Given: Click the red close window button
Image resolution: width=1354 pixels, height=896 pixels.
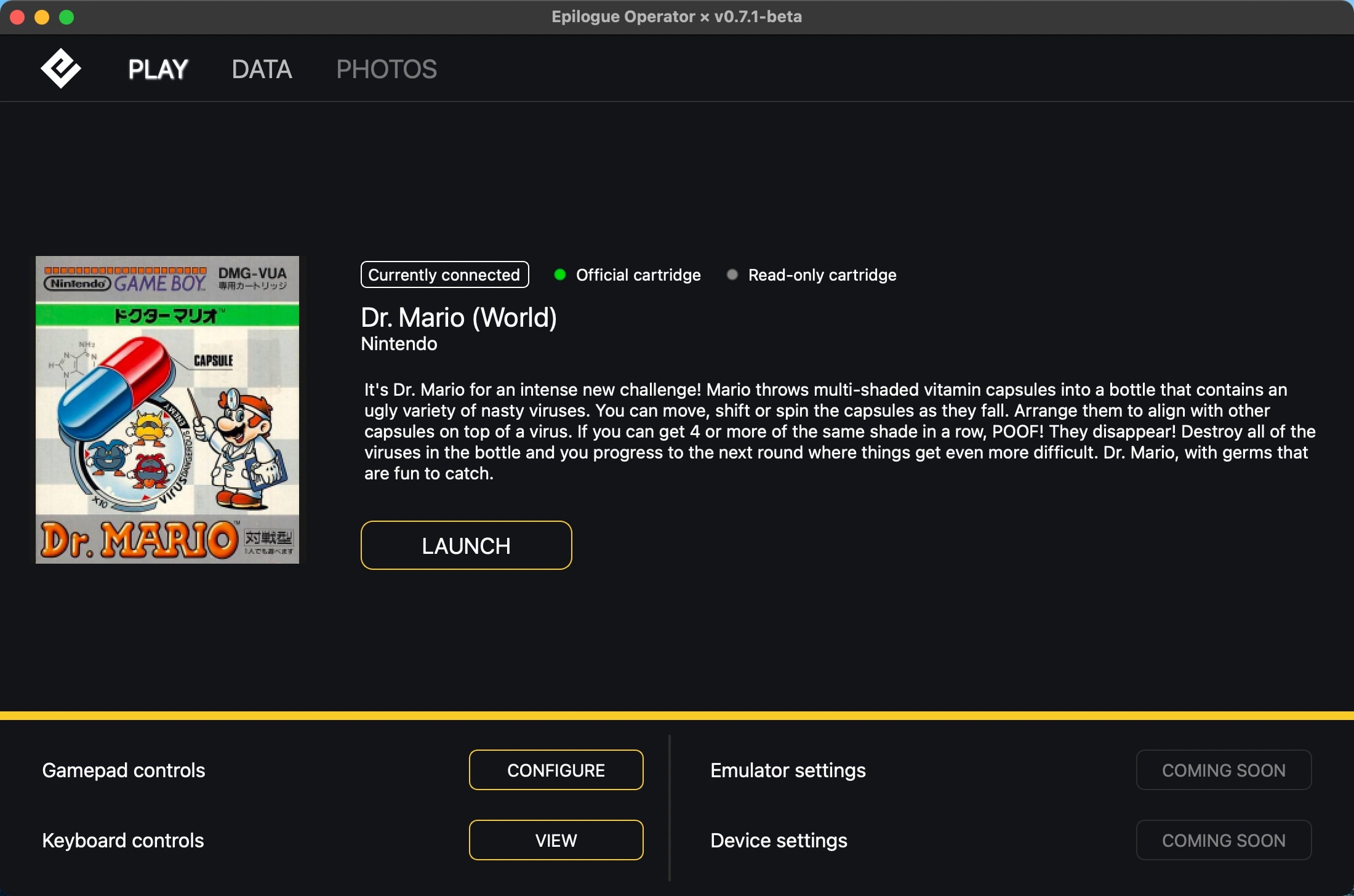Looking at the screenshot, I should (17, 17).
